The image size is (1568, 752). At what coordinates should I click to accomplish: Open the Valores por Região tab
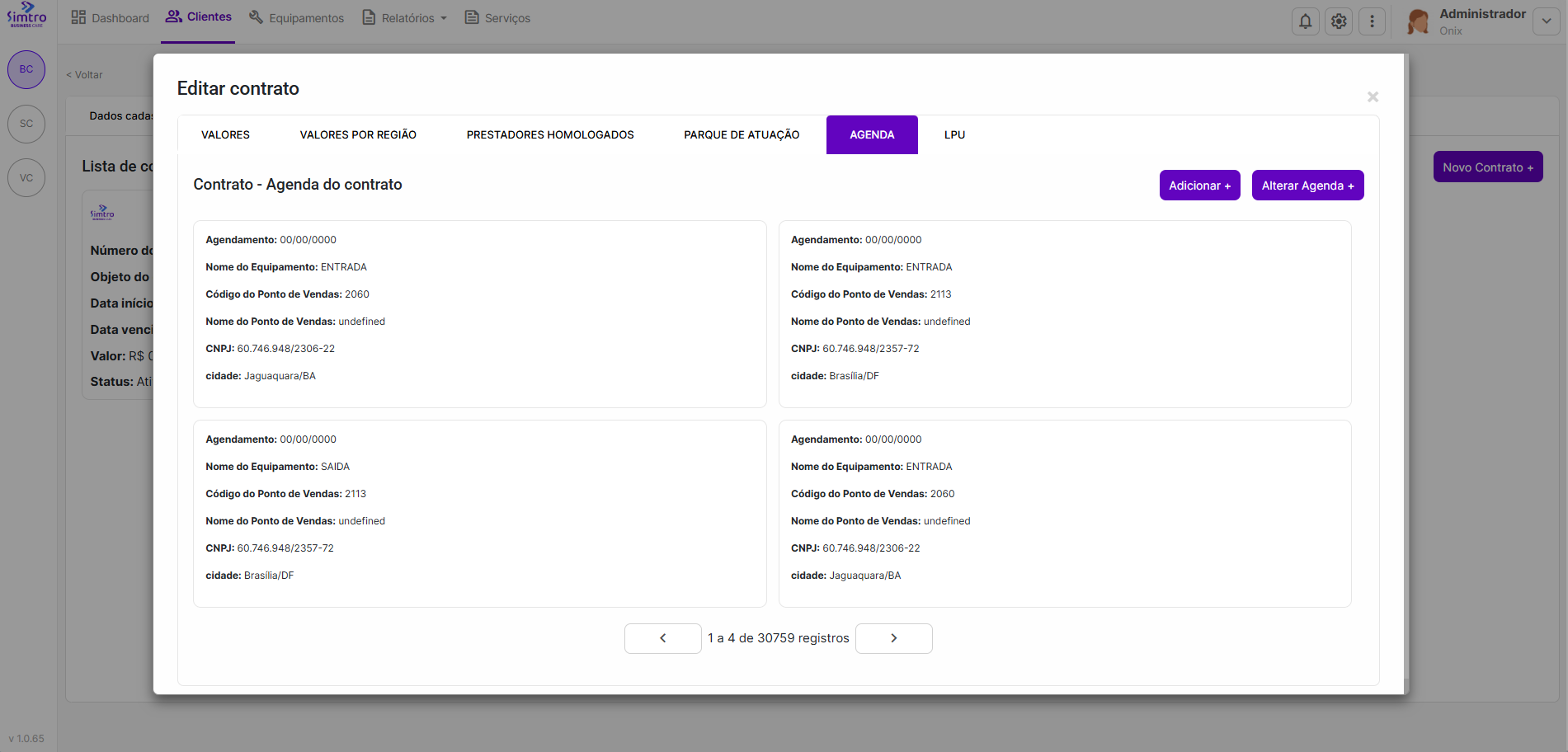click(358, 134)
